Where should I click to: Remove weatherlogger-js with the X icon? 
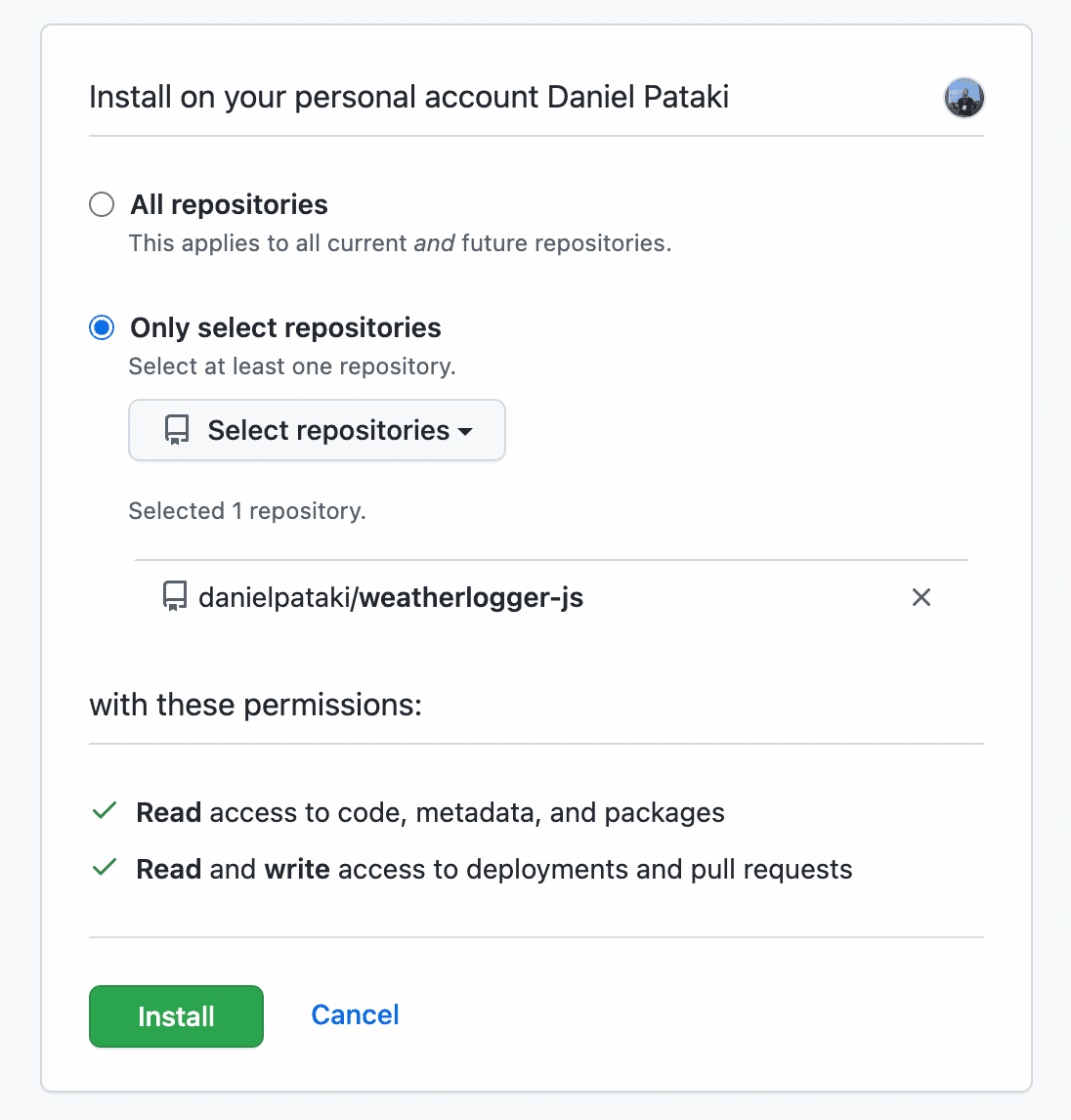click(921, 596)
